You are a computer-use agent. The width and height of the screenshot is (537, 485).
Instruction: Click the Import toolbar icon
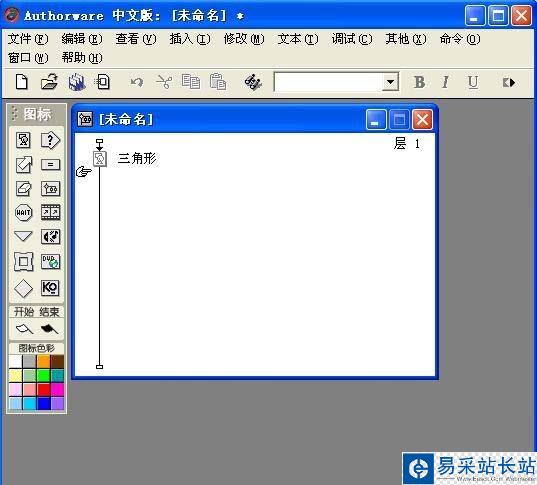tap(102, 82)
